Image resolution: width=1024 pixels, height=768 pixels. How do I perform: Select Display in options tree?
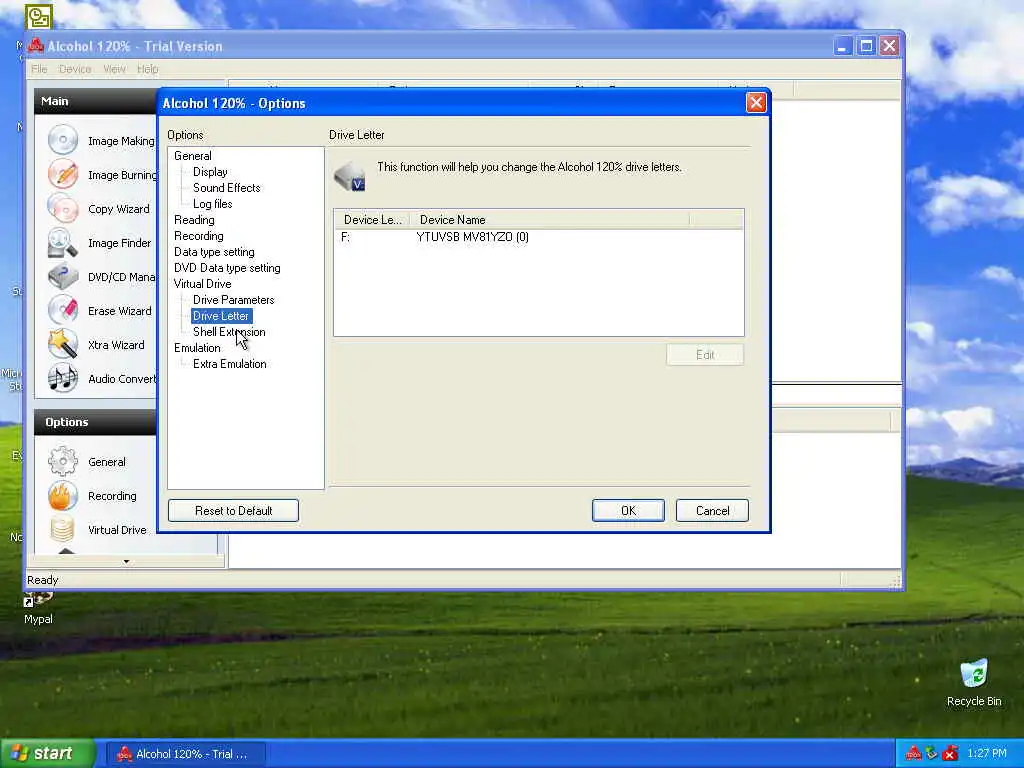pyautogui.click(x=210, y=172)
